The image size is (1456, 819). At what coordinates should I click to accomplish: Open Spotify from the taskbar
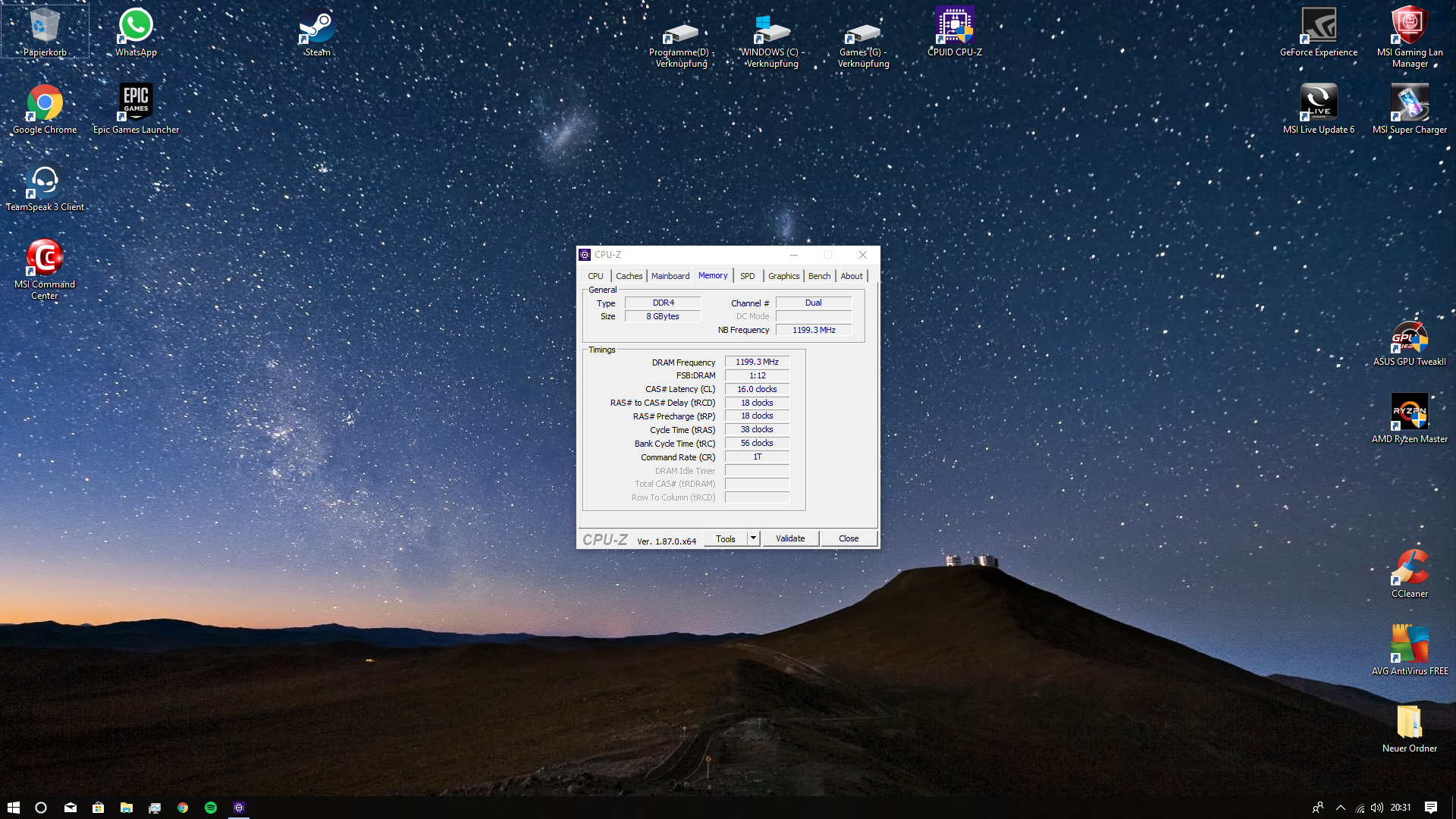coord(211,808)
